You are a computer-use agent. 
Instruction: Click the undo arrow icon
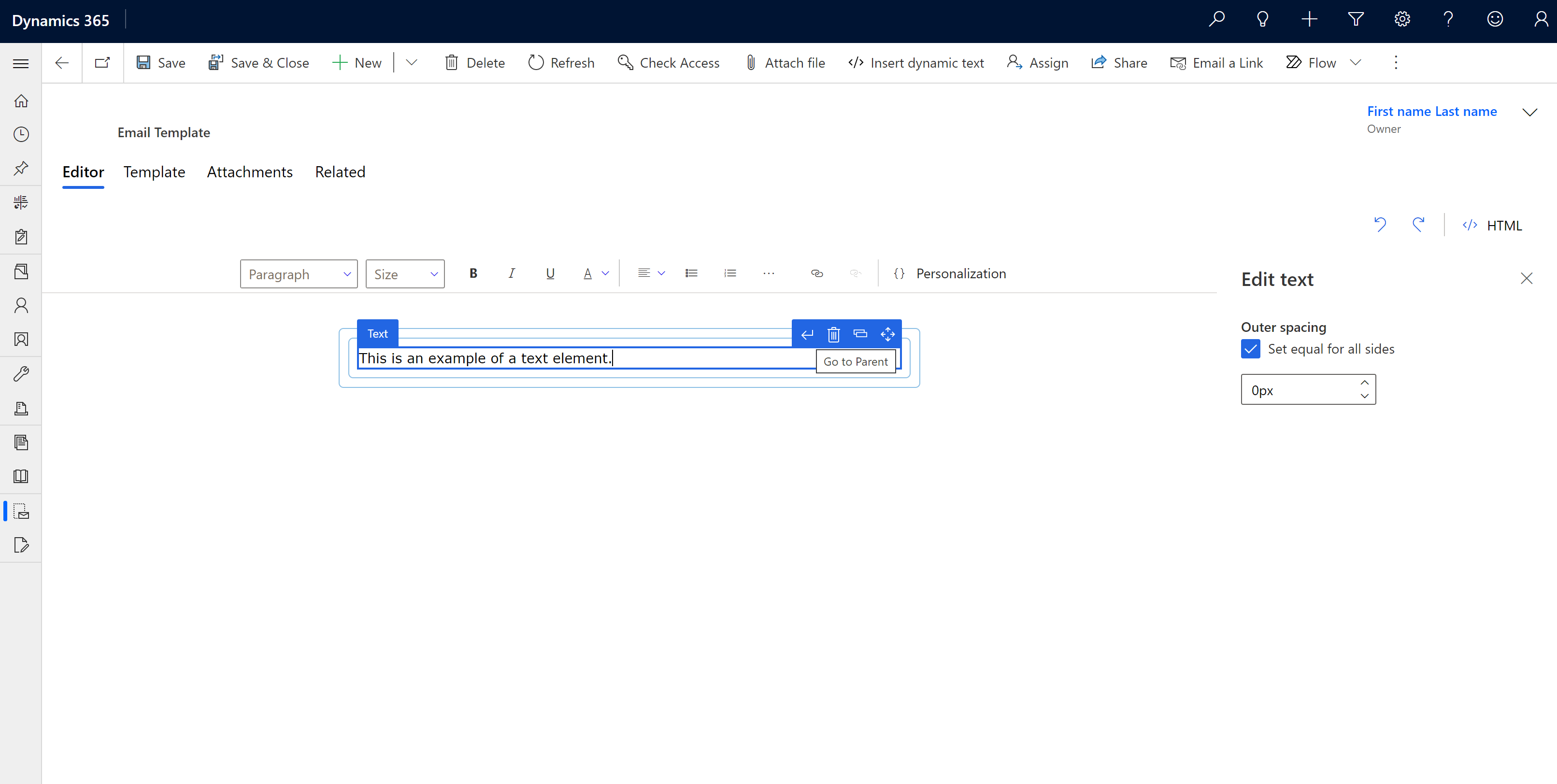click(1381, 225)
